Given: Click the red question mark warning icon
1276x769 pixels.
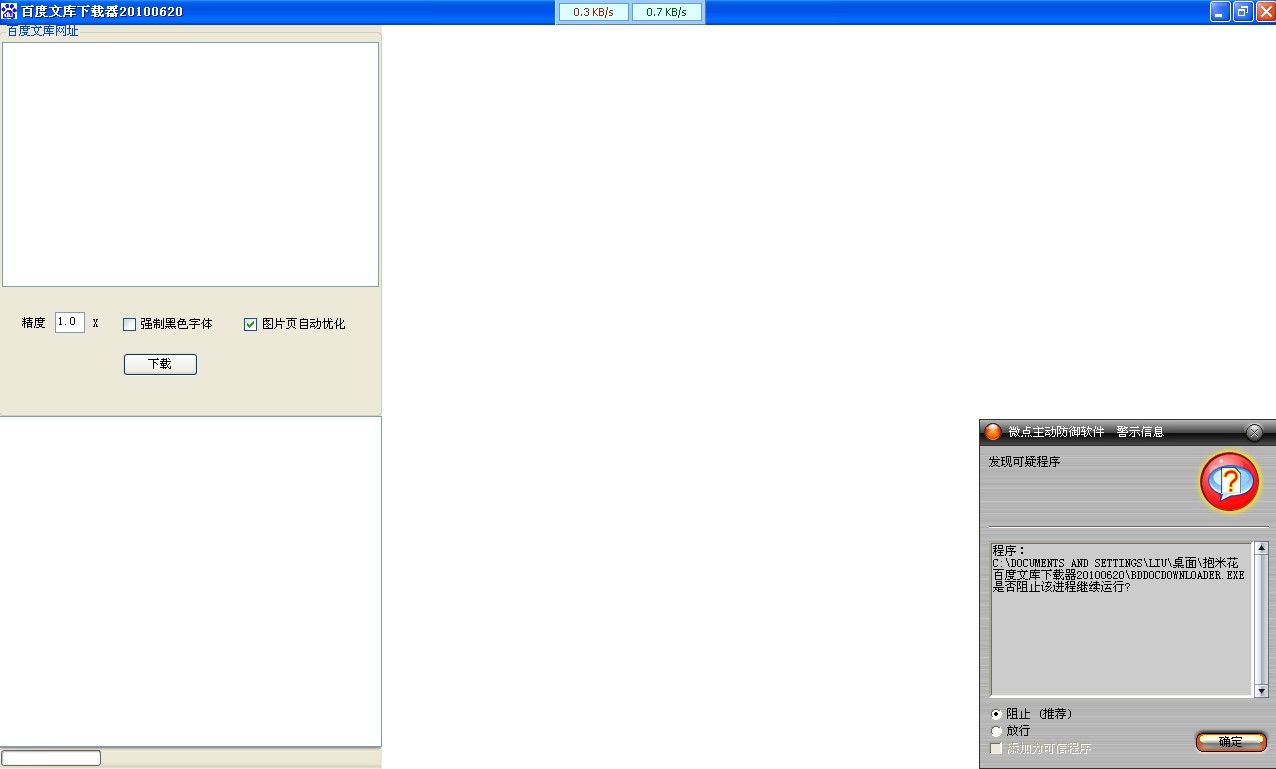Looking at the screenshot, I should tap(1230, 482).
